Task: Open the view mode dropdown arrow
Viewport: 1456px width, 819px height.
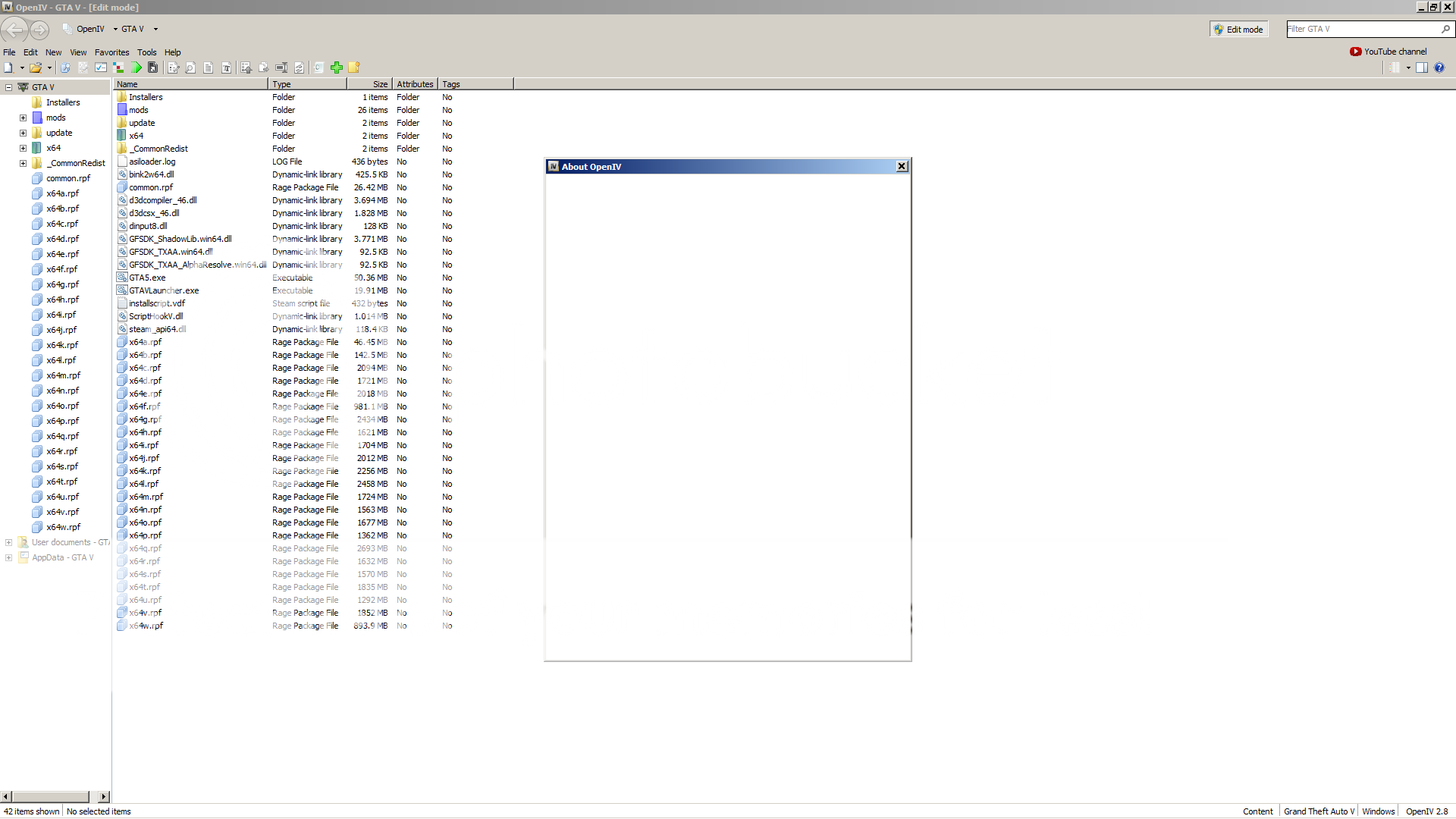Action: tap(1408, 67)
